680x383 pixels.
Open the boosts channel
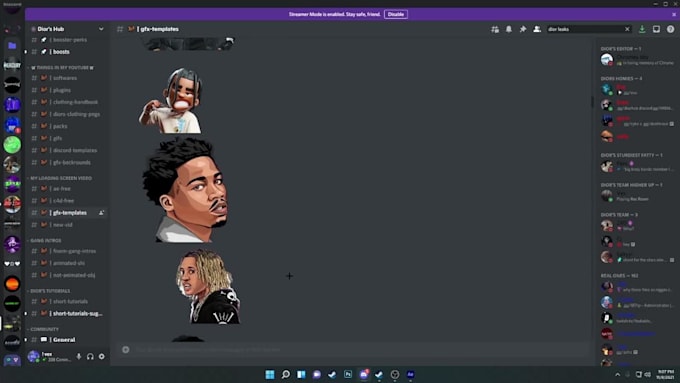[67, 52]
